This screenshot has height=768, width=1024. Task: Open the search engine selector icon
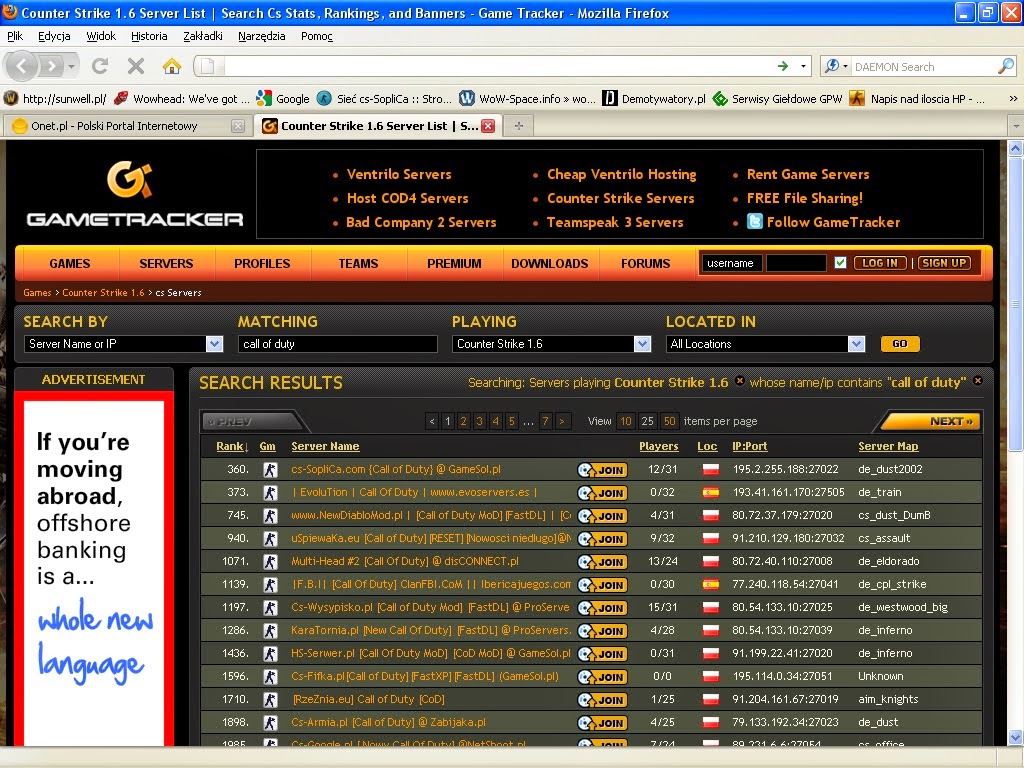click(836, 66)
